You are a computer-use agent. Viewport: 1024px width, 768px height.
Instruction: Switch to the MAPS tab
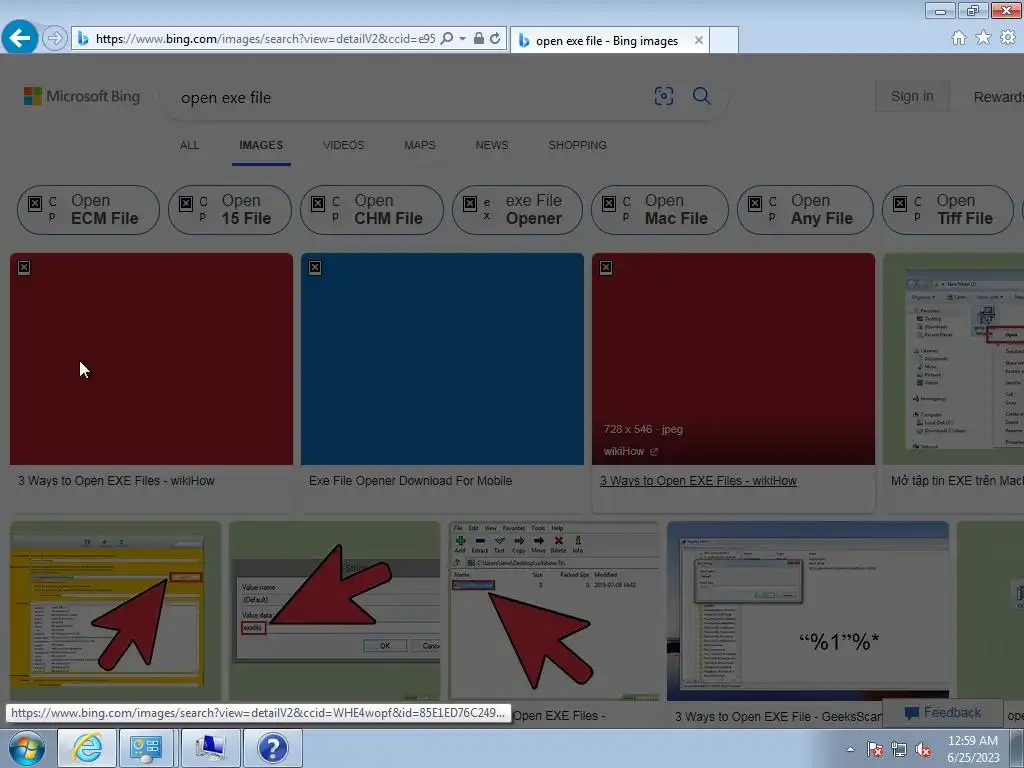[420, 145]
